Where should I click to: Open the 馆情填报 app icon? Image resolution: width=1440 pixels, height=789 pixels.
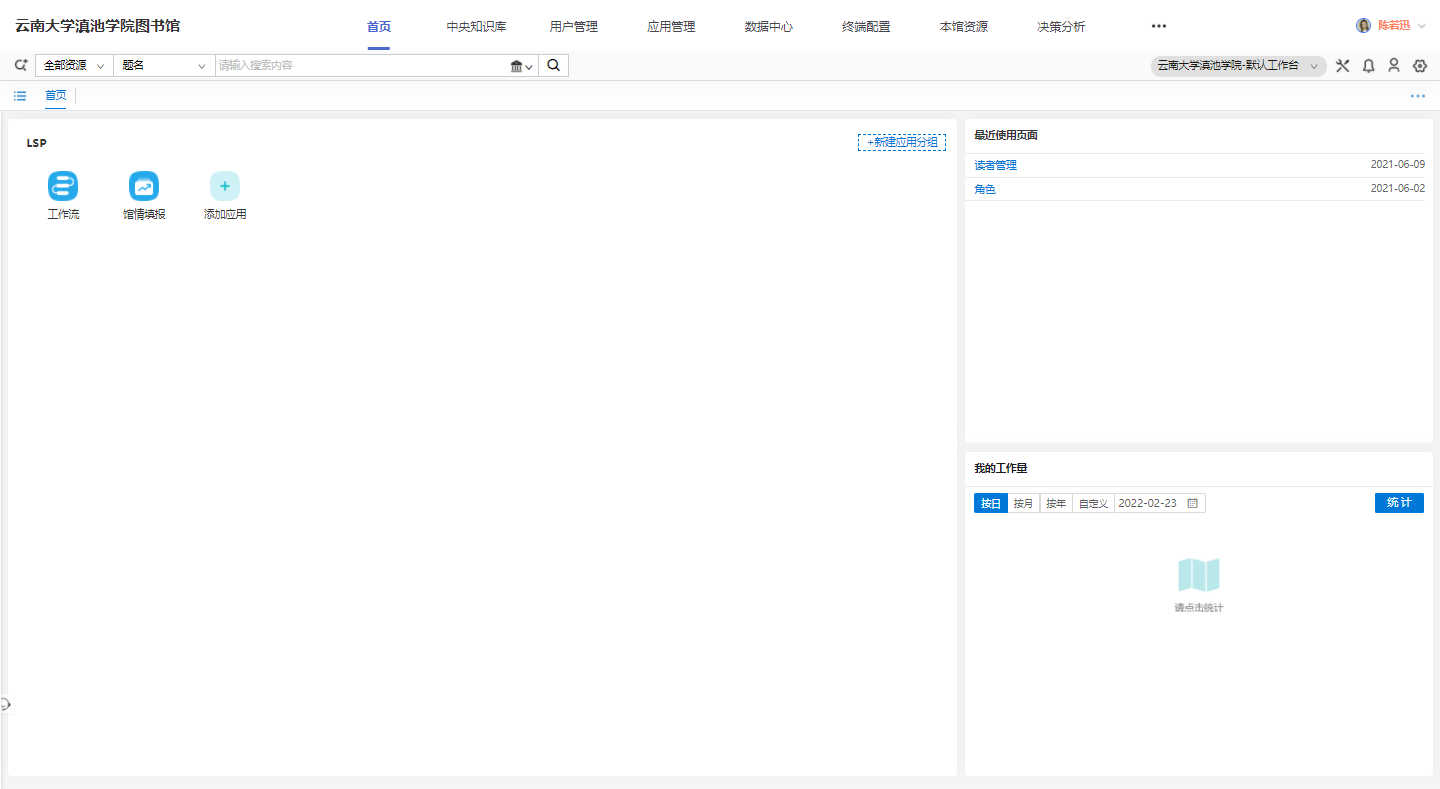point(144,186)
